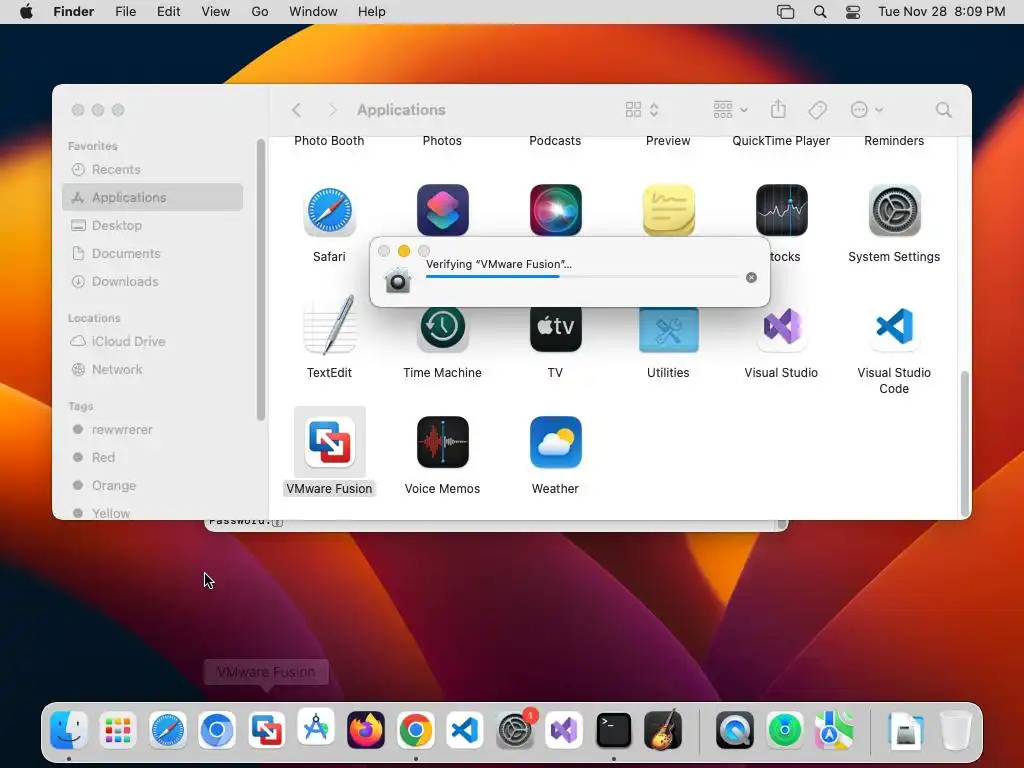Open Google Chrome from the Dock

tap(415, 730)
